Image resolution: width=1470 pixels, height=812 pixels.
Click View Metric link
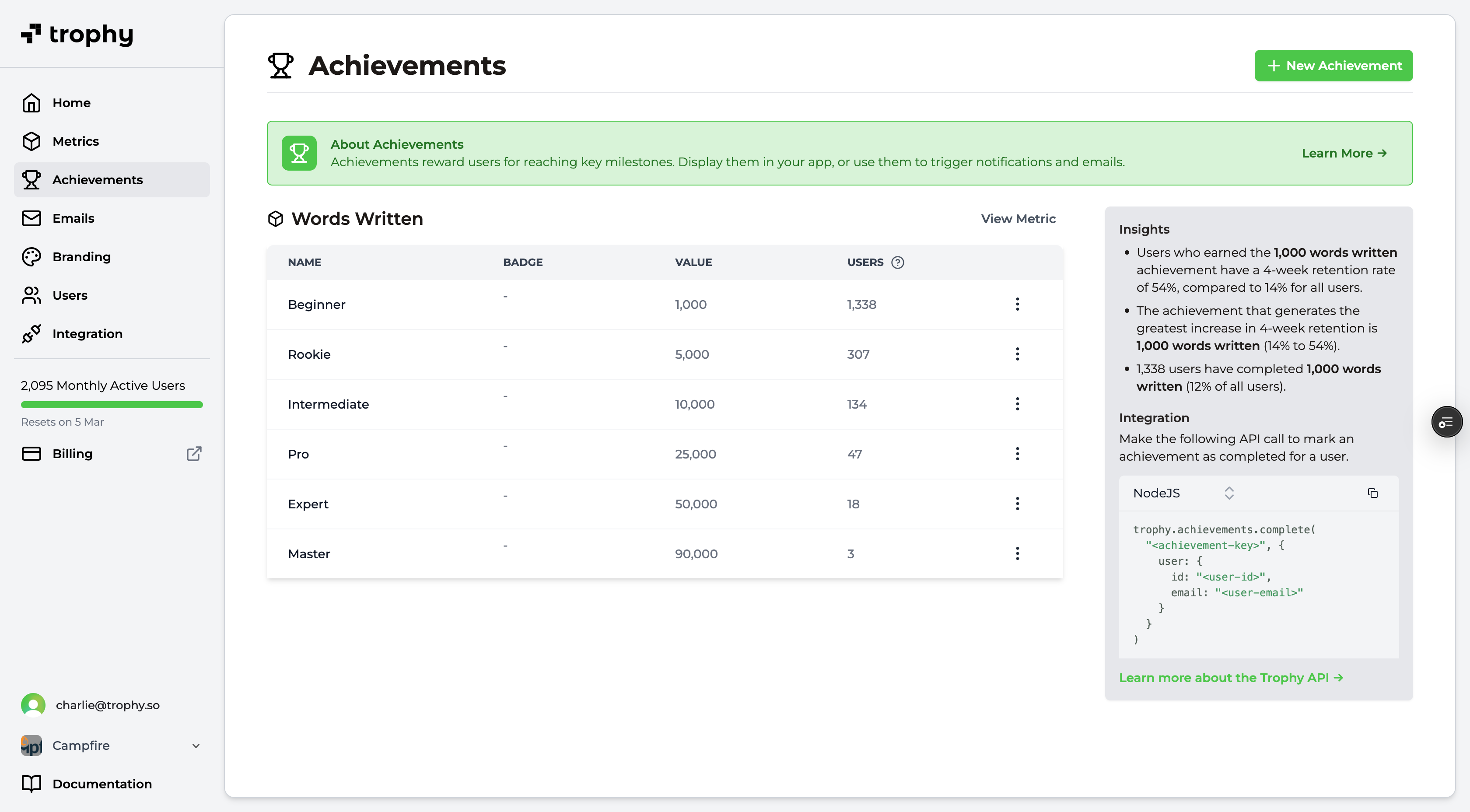(x=1018, y=219)
